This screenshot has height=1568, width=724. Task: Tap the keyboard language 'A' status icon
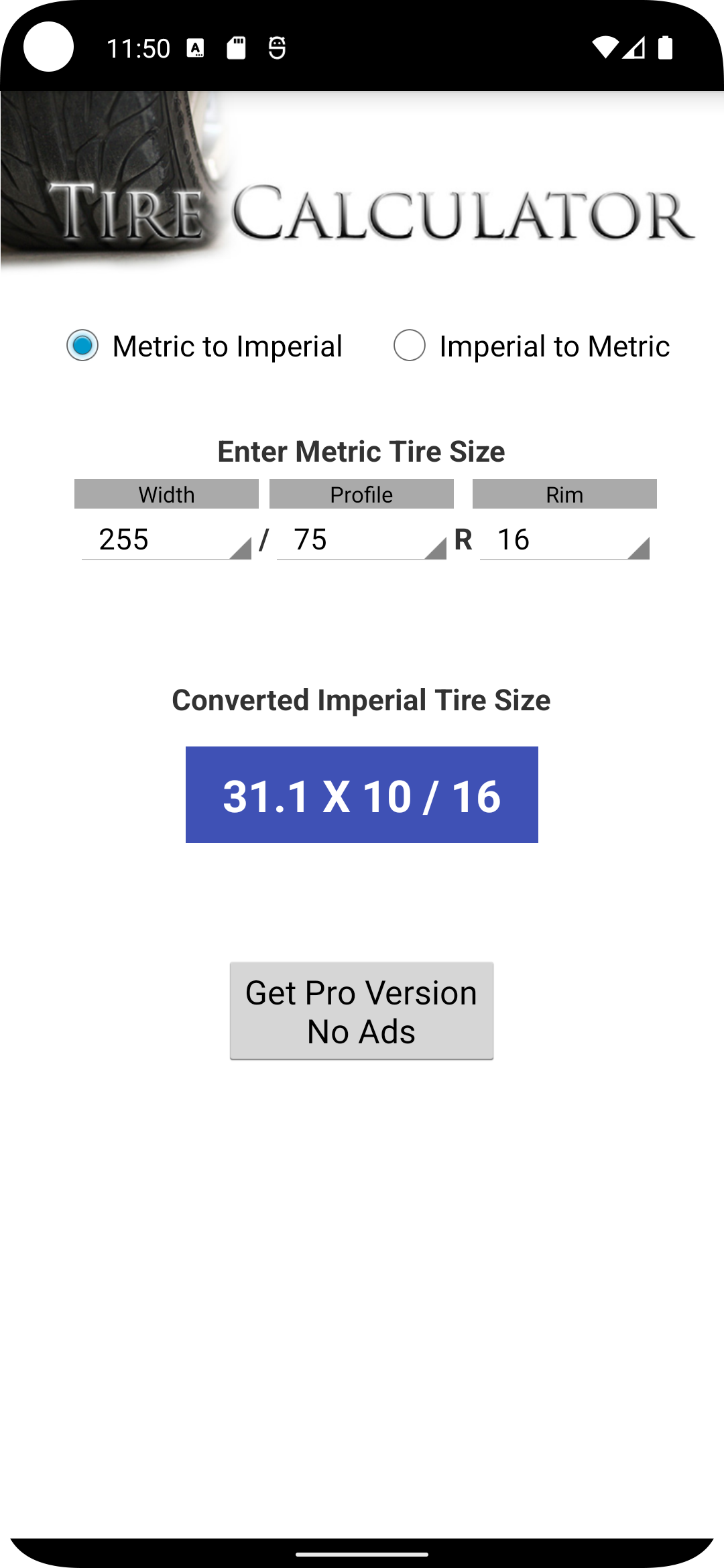[196, 48]
